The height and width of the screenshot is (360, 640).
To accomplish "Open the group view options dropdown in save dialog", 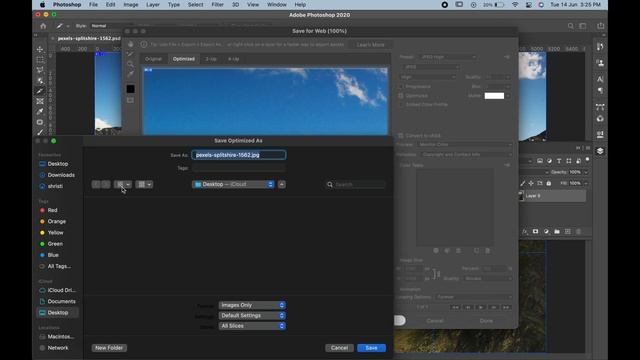I will (x=144, y=184).
